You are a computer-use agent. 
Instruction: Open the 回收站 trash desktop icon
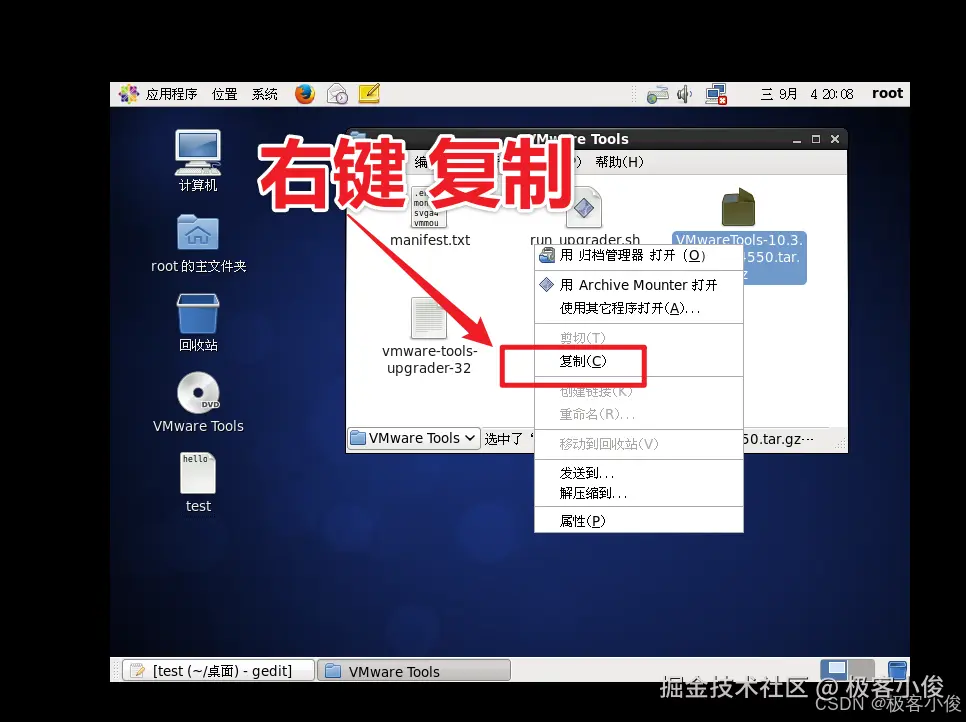tap(198, 322)
